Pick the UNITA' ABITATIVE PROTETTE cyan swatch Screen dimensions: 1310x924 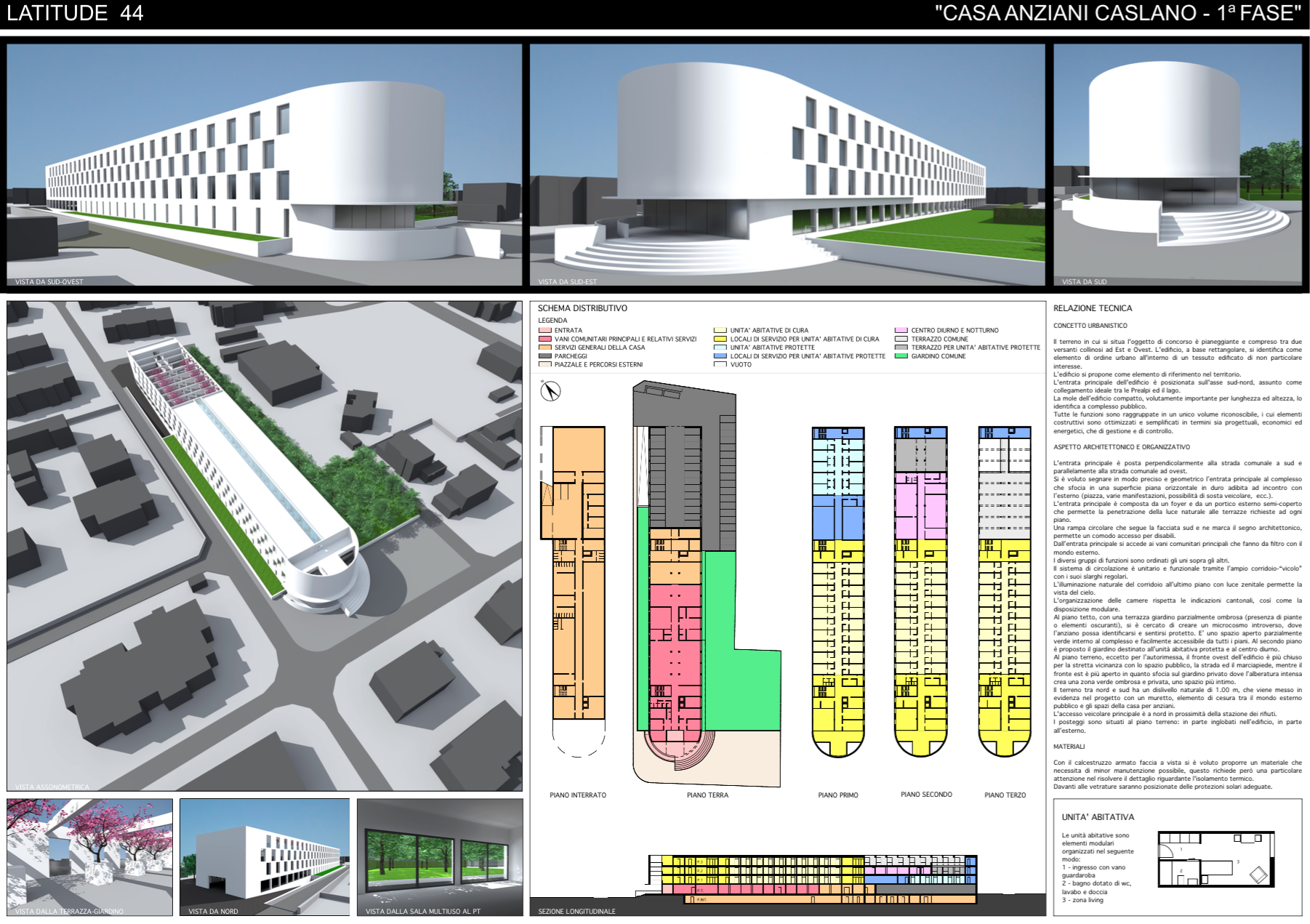[720, 347]
